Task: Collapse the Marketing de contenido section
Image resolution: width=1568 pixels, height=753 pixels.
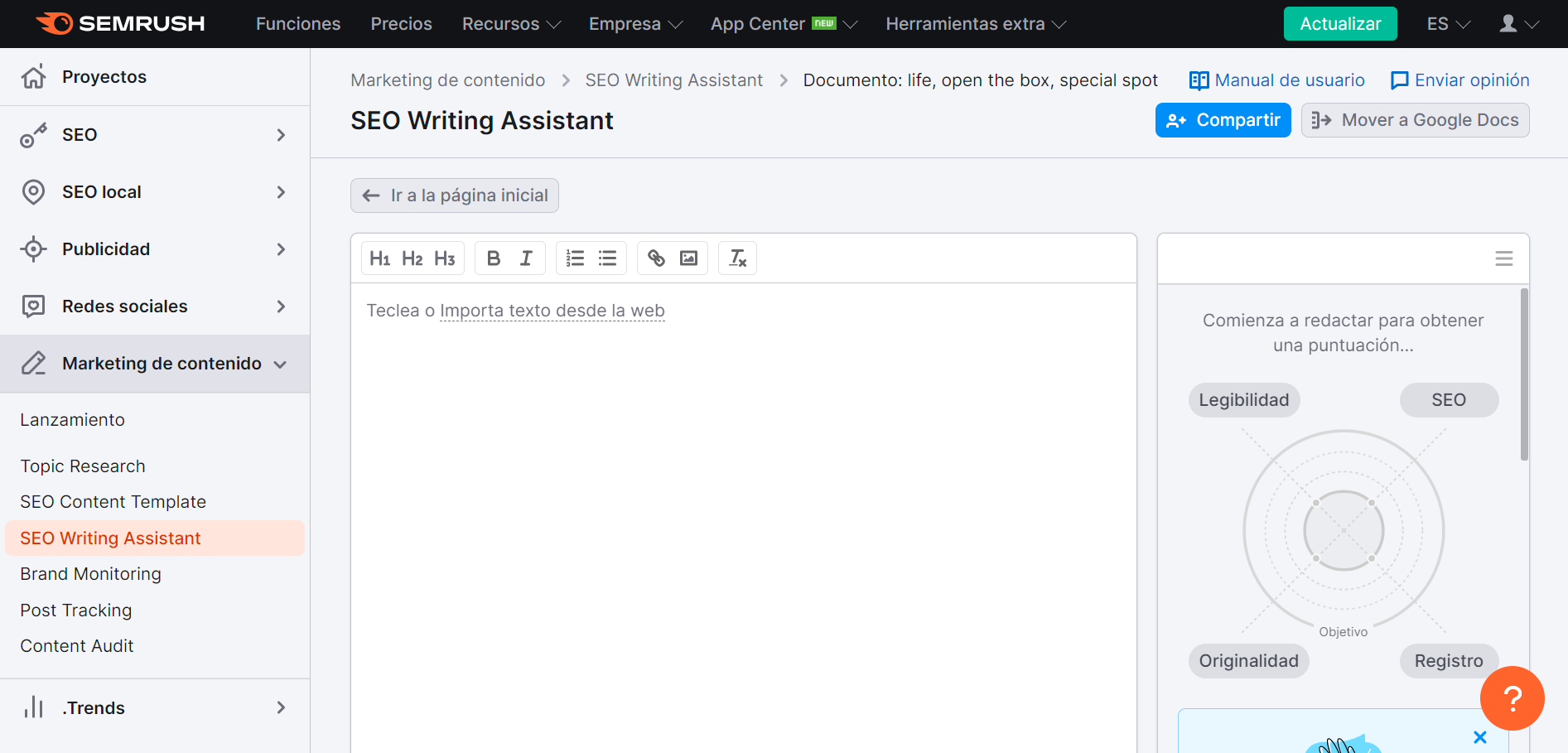Action: (155, 364)
